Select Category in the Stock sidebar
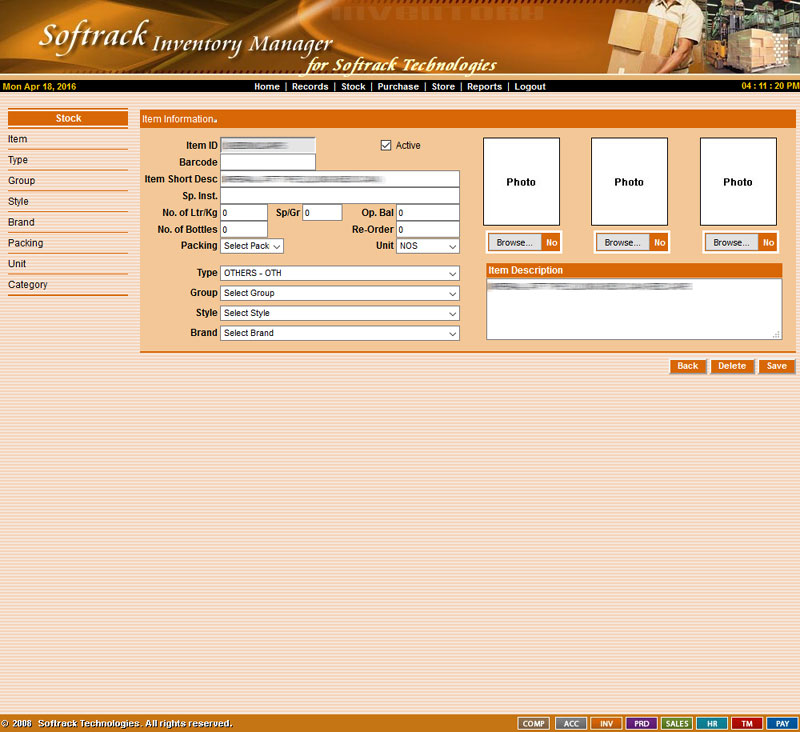Image resolution: width=800 pixels, height=732 pixels. pyautogui.click(x=28, y=285)
